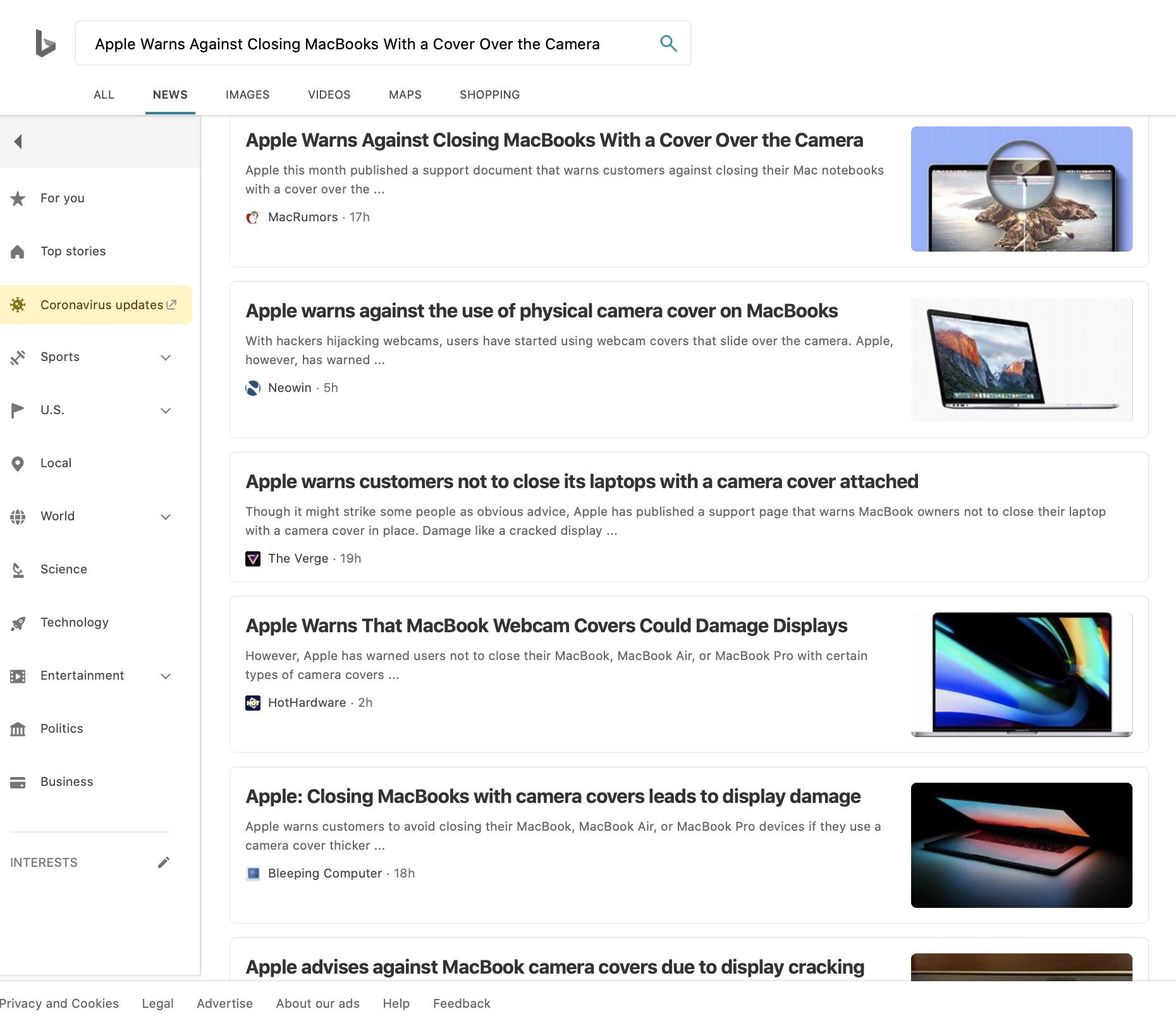1176x1016 pixels.
Task: Expand the U.S. category chevron
Action: (x=166, y=410)
